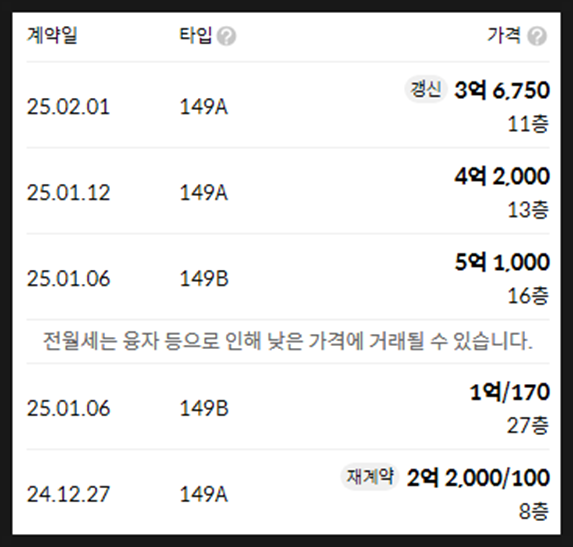Open the 25.02.01 transaction row

288,106
